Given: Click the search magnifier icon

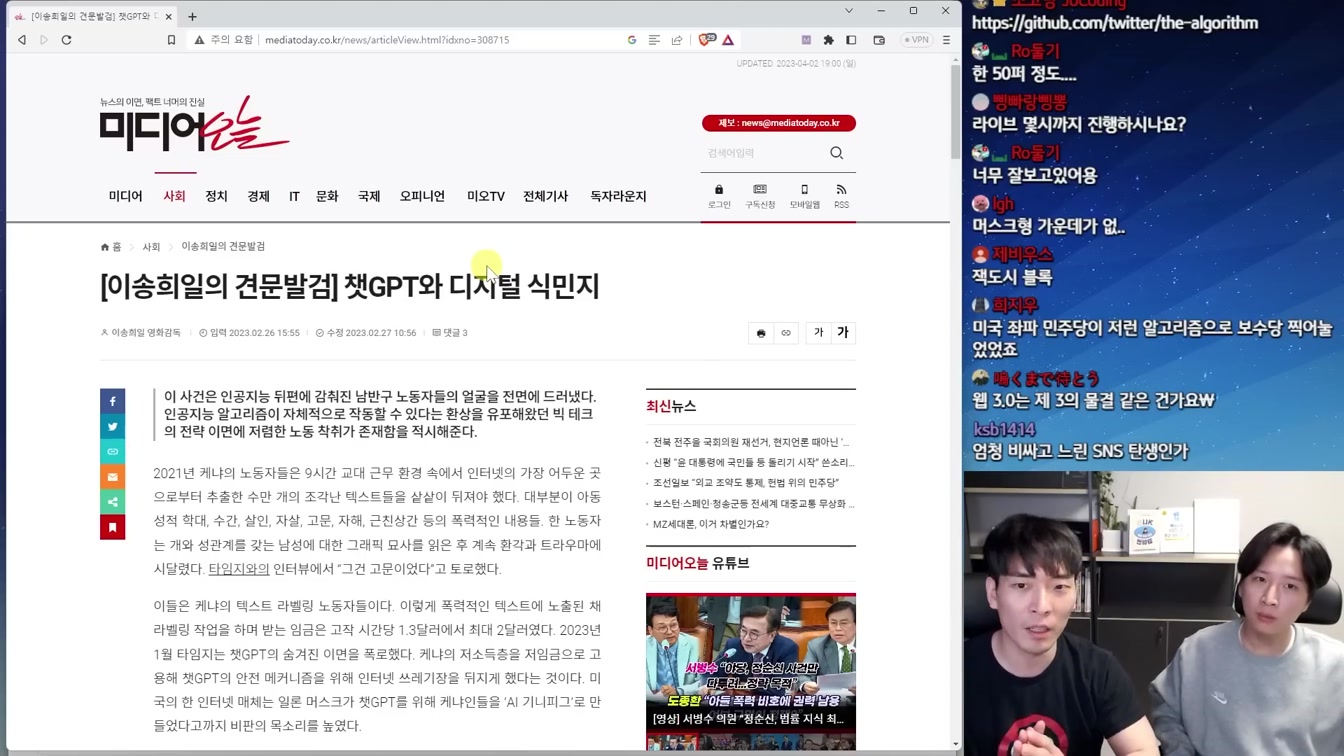Looking at the screenshot, I should (837, 153).
